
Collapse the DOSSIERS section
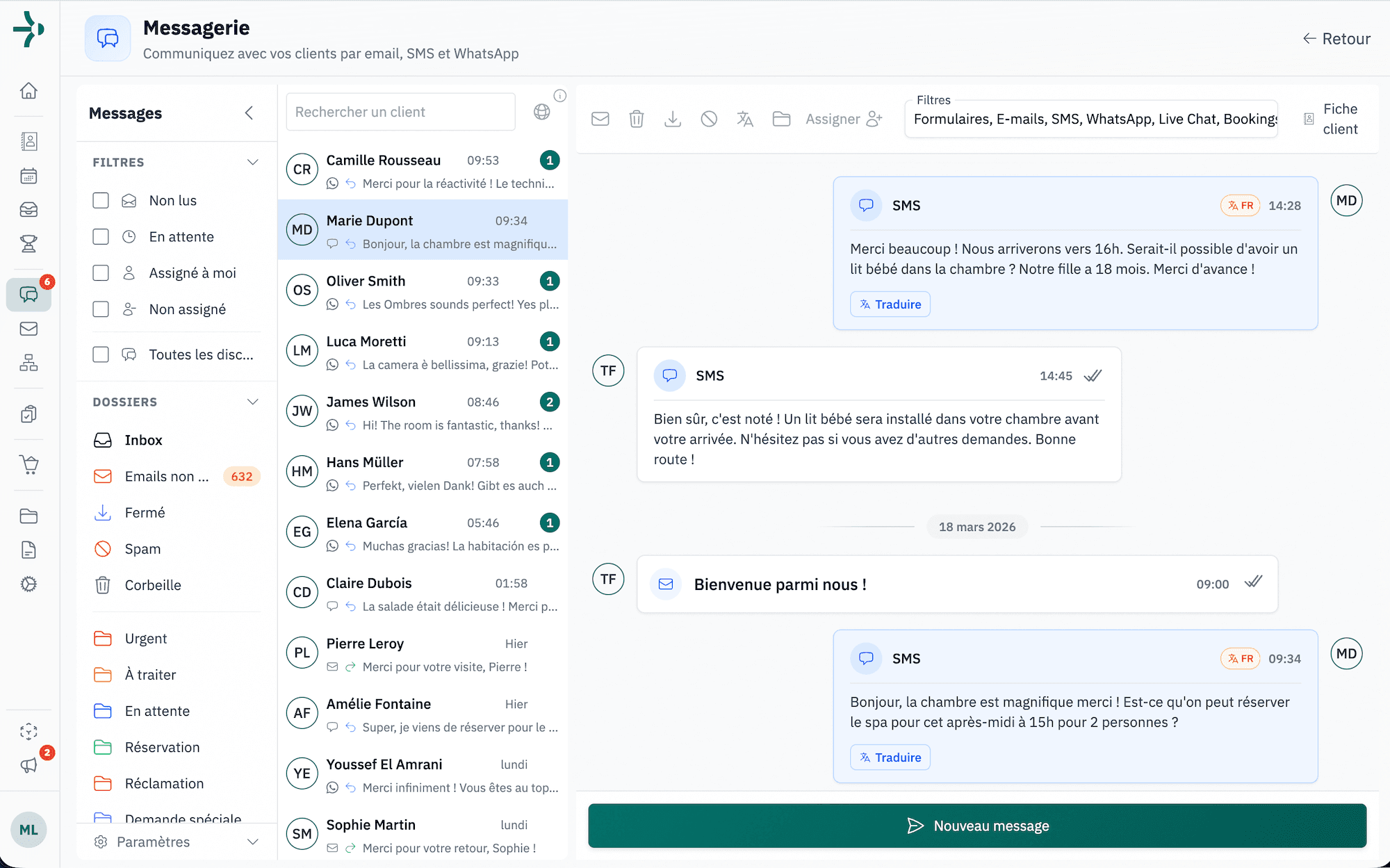tap(253, 401)
